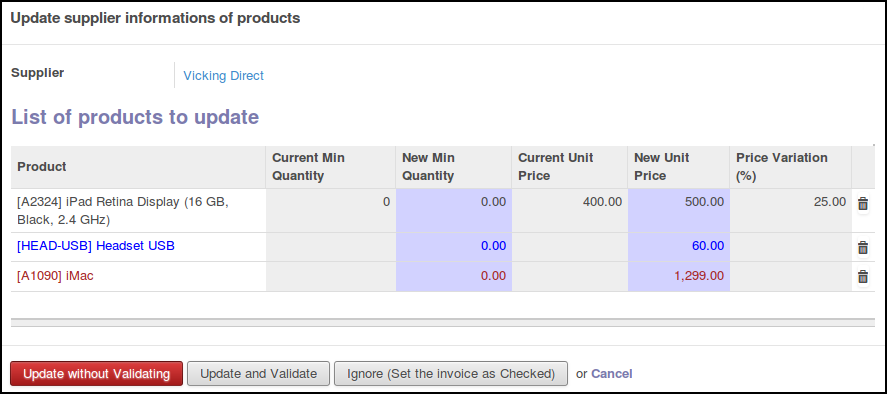Sort by Current Min Quantity column

[331, 167]
